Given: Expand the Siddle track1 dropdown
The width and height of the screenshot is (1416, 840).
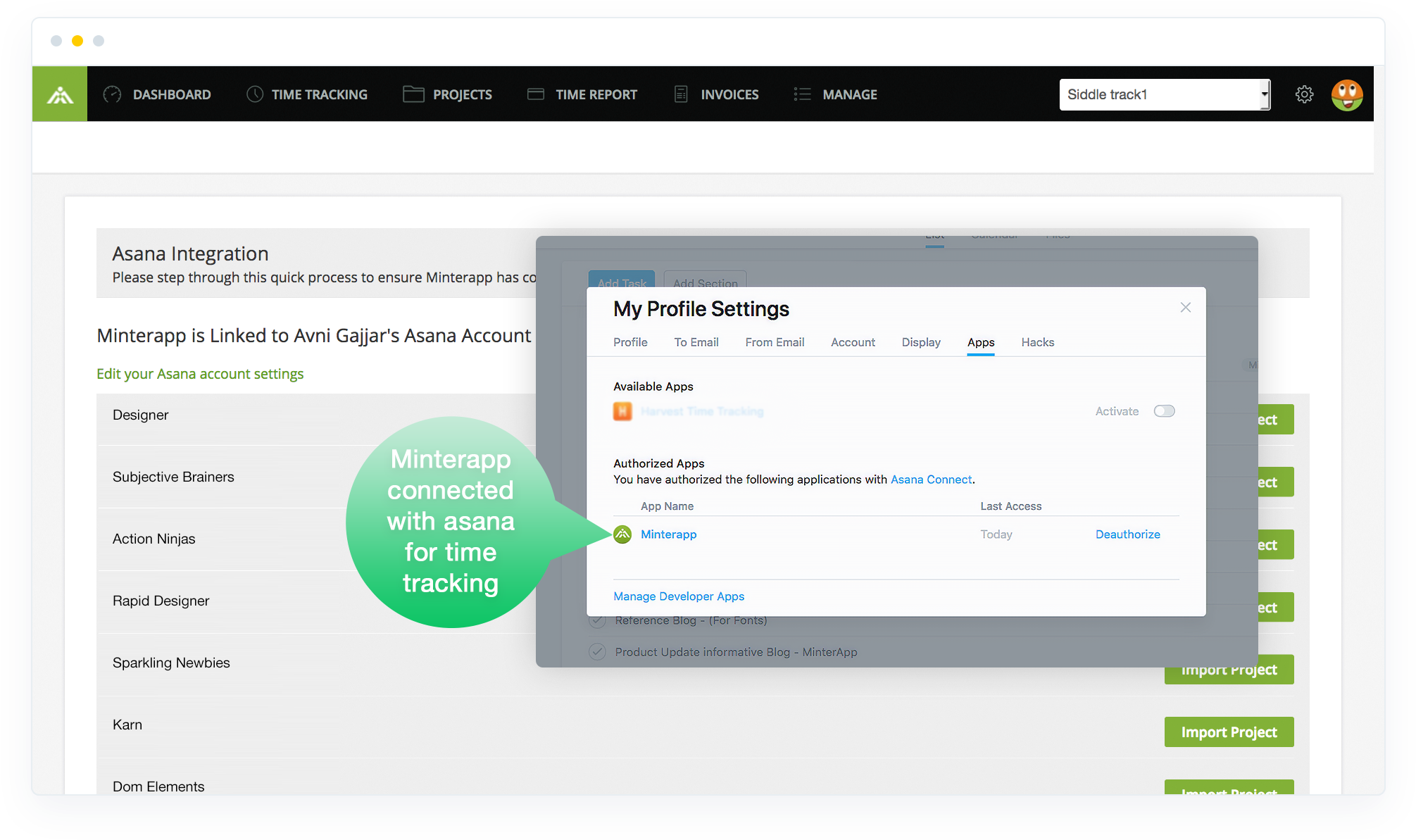Looking at the screenshot, I should (1265, 94).
